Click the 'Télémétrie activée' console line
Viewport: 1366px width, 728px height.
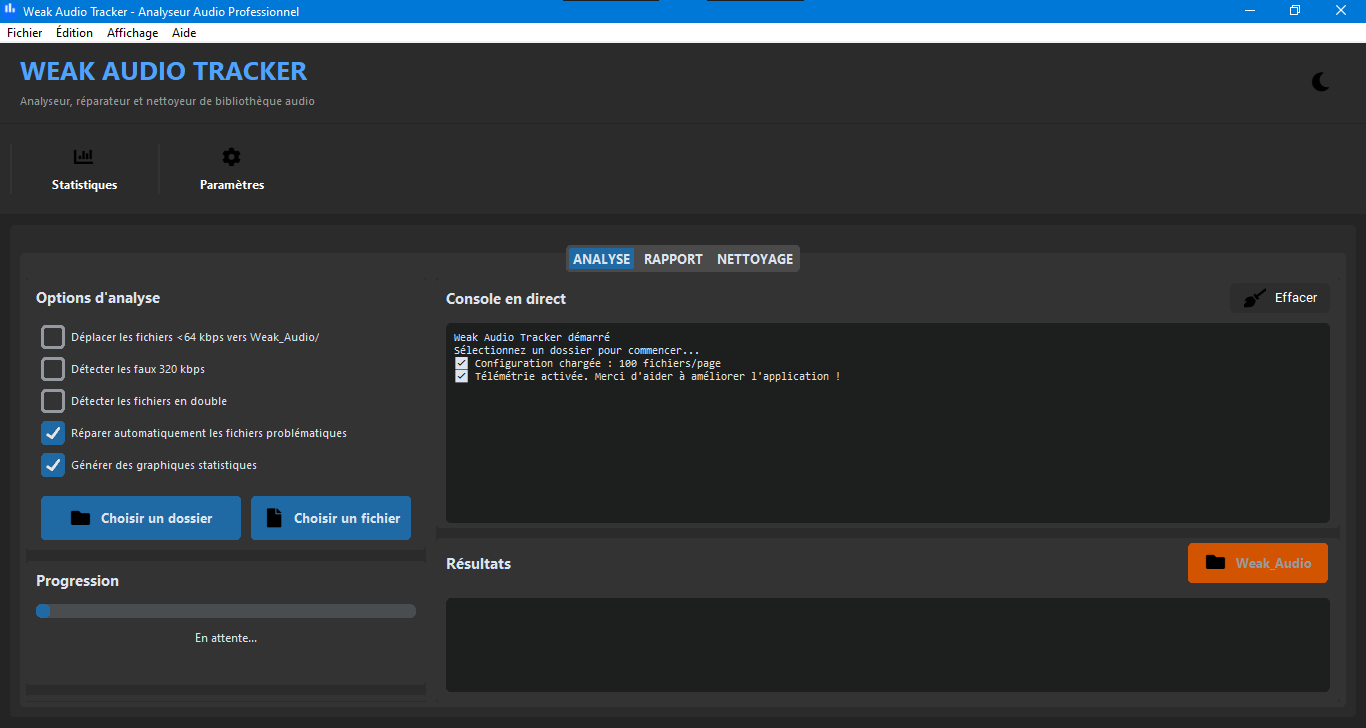tap(647, 376)
